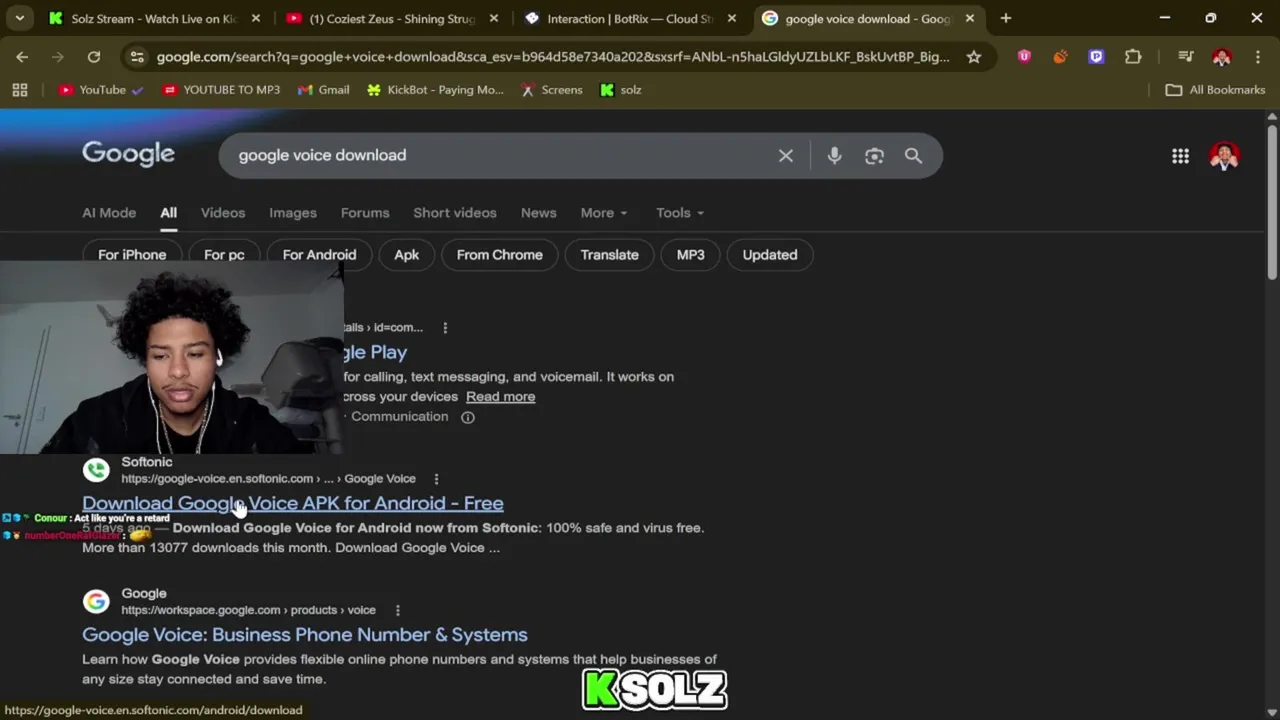1280x720 pixels.
Task: Open more options for Softonic result
Action: [x=436, y=479]
